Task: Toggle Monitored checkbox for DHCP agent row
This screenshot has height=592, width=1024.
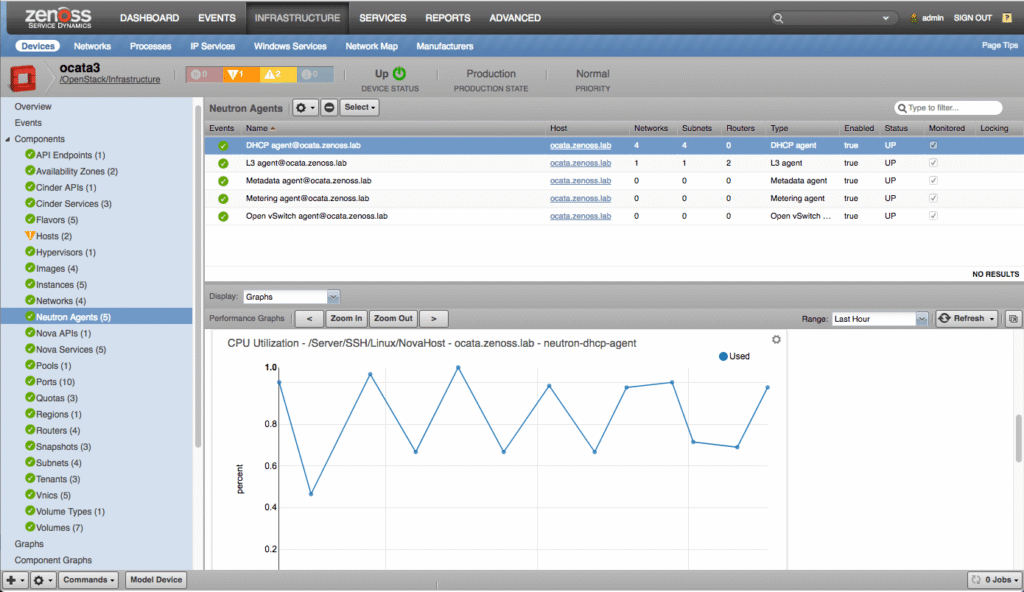Action: pos(933,146)
